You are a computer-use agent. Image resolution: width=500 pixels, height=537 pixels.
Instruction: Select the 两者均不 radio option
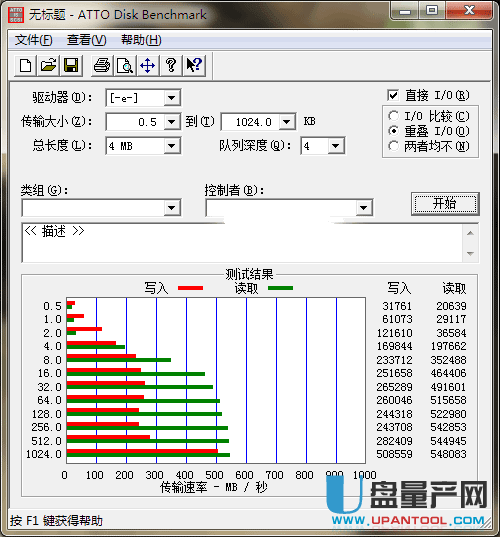click(x=393, y=146)
